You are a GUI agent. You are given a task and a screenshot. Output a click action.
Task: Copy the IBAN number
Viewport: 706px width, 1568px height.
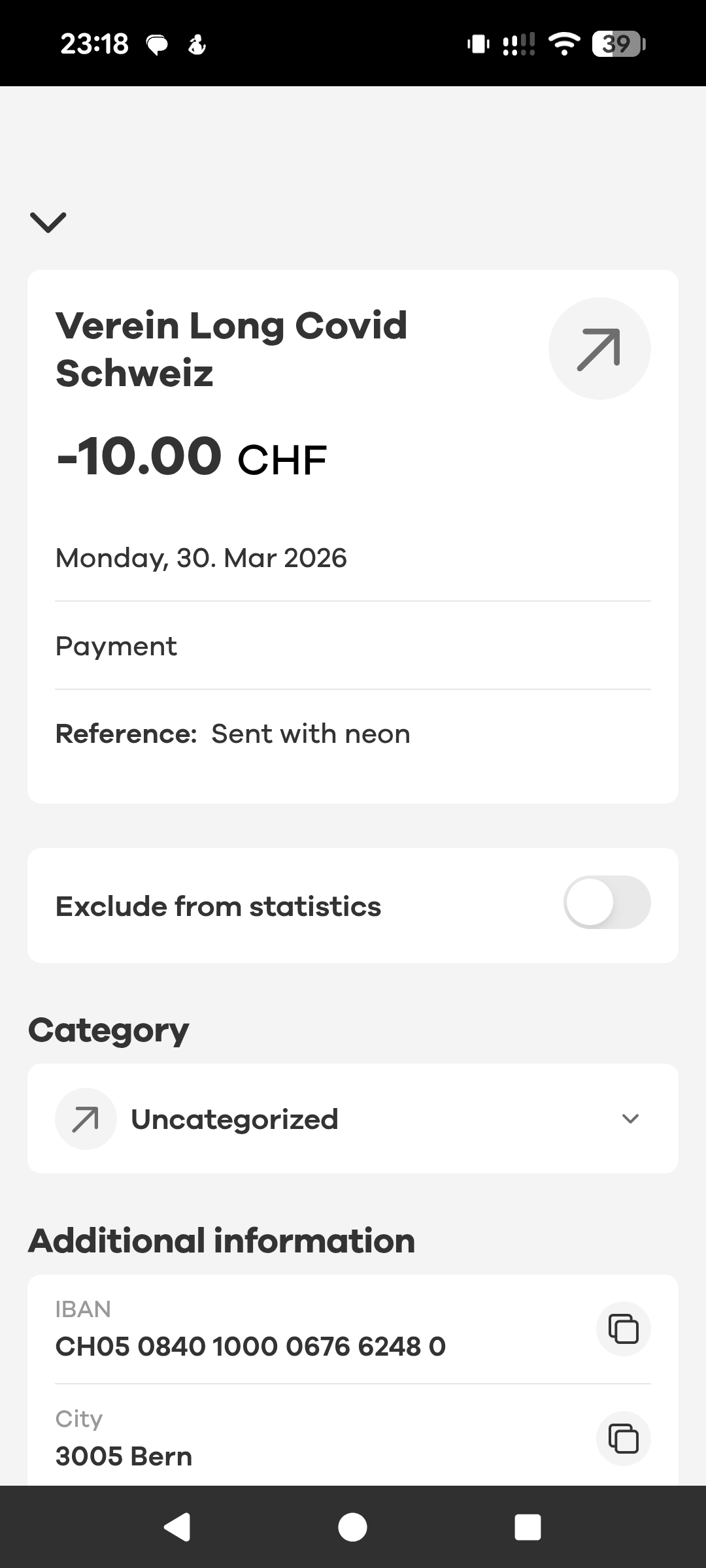[x=623, y=1329]
